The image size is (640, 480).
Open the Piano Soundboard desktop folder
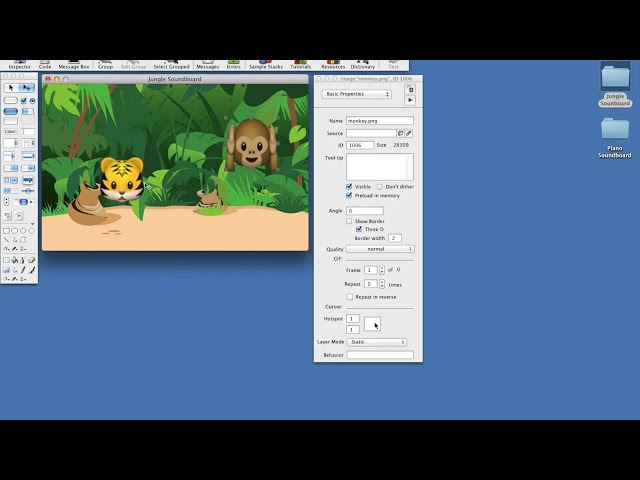(x=615, y=138)
